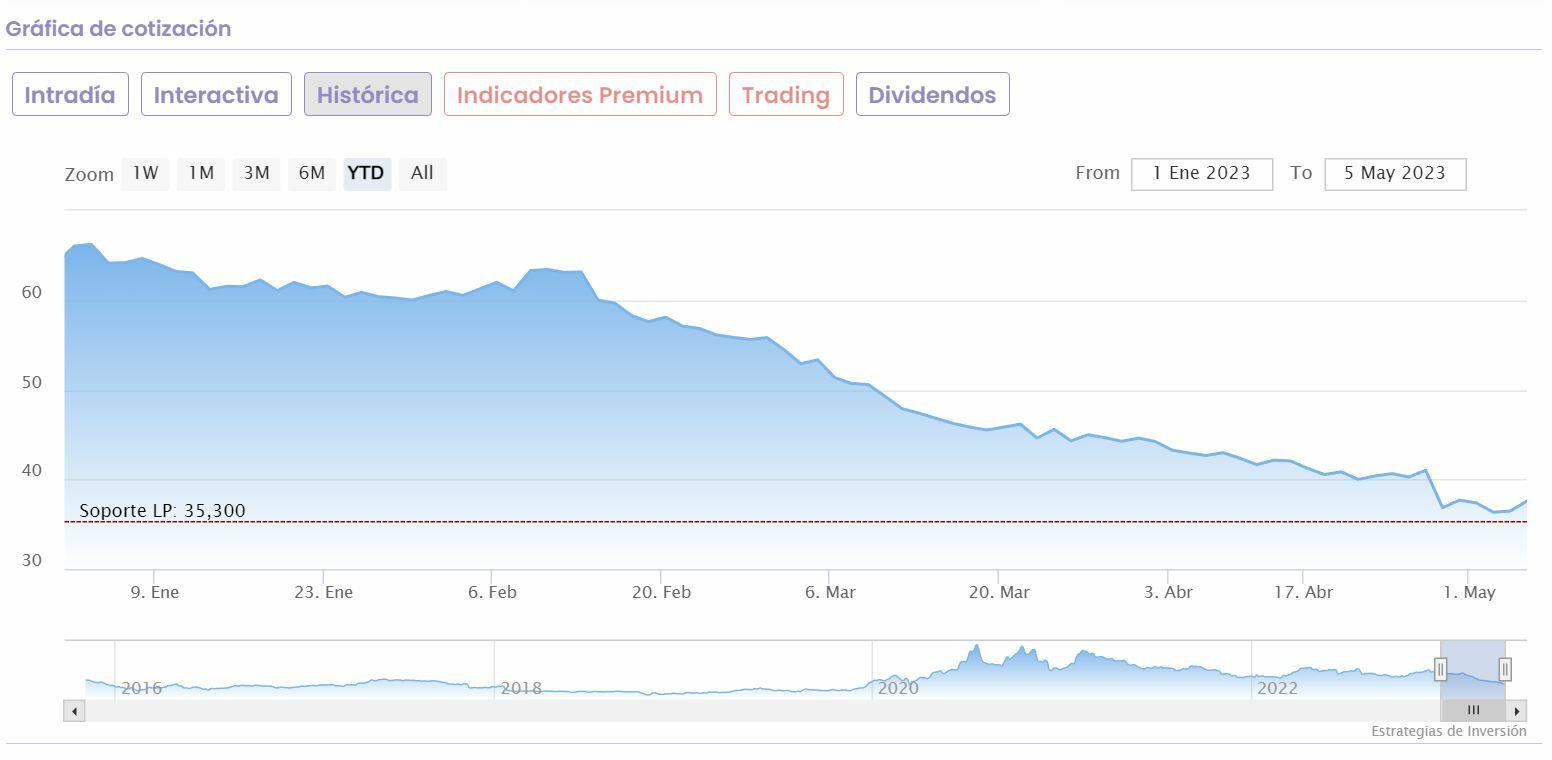Select the 1M zoom range

coord(201,173)
